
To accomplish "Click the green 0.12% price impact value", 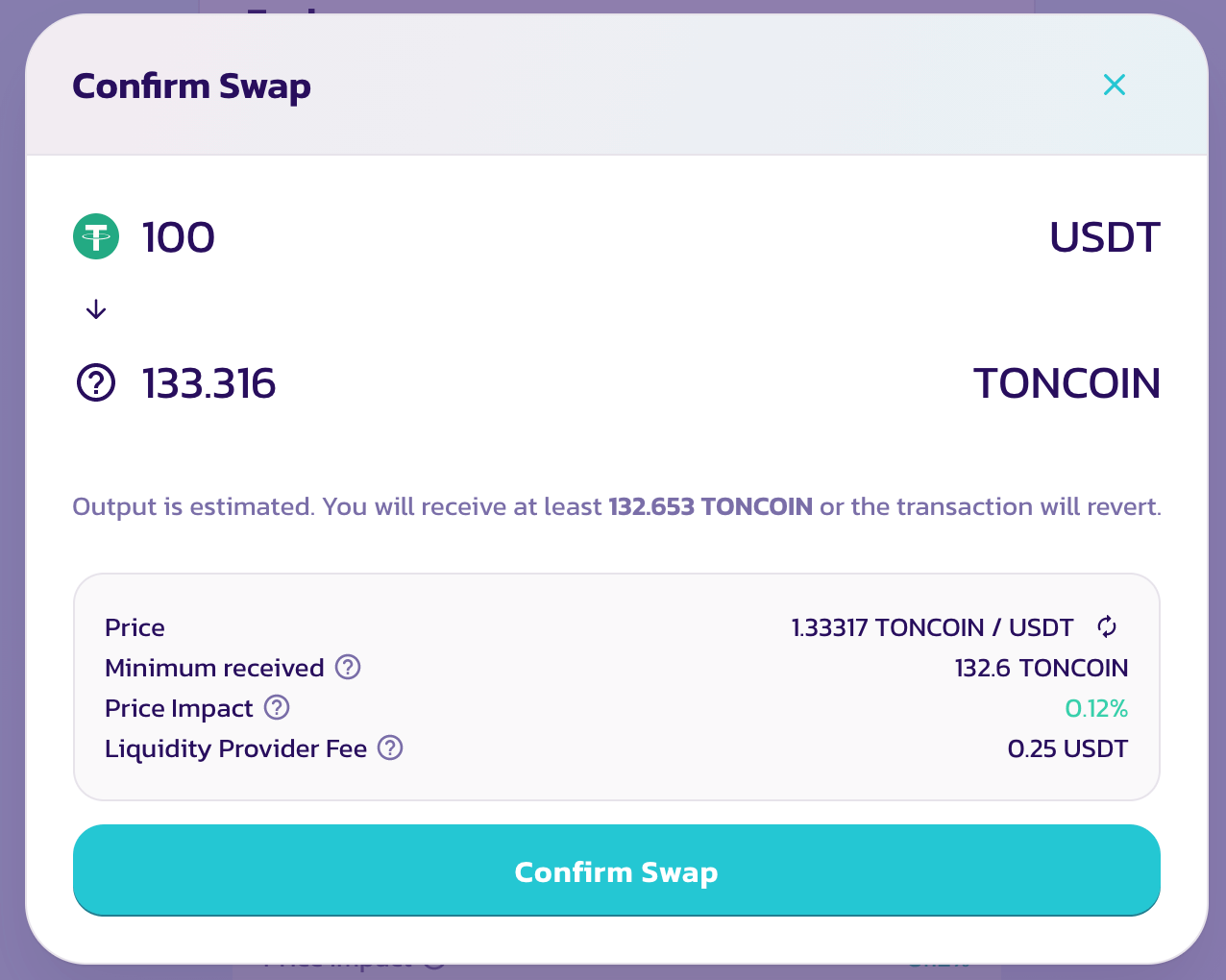I will [1096, 708].
